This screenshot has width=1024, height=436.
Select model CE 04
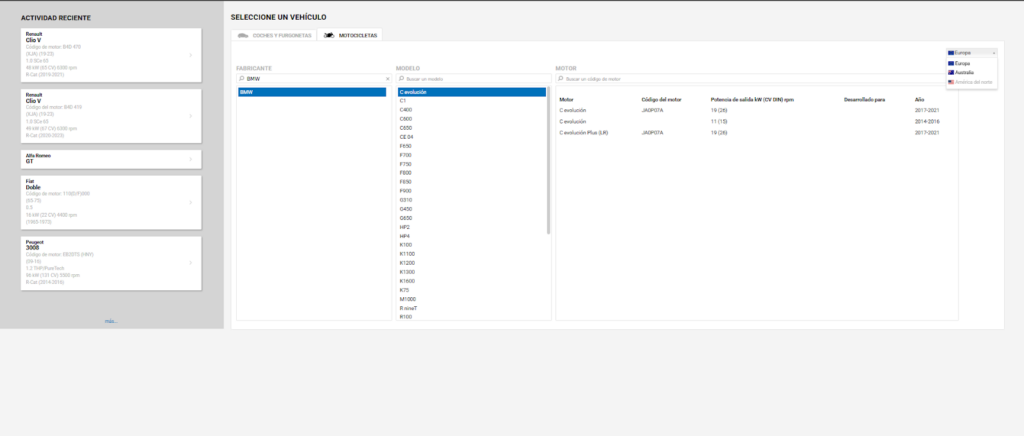coord(472,137)
